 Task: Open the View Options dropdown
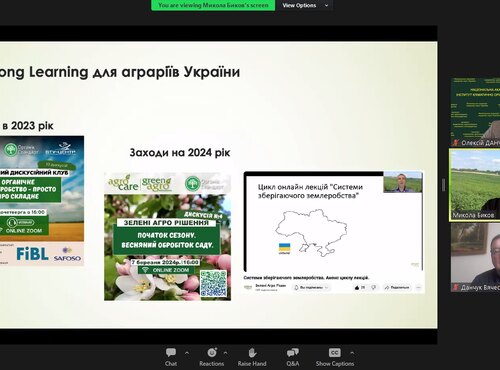click(x=305, y=5)
